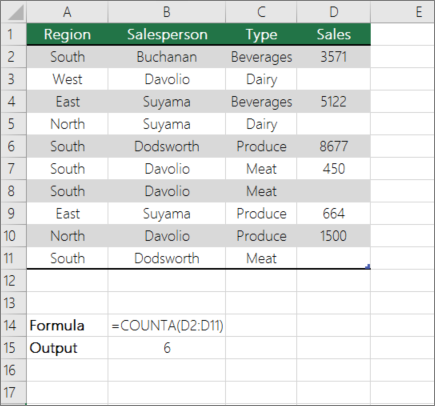Click the Region header cell

coord(67,34)
